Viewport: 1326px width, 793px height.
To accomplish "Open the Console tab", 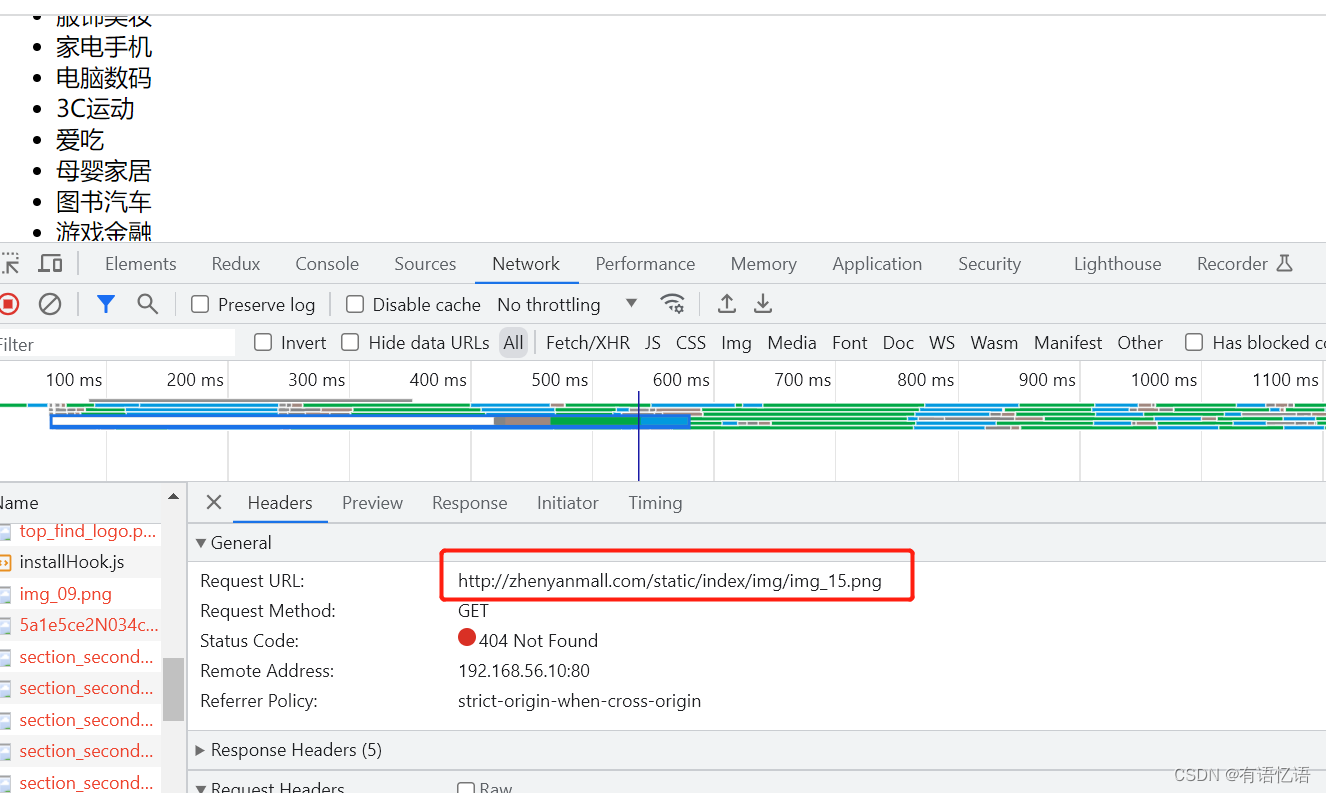I will pyautogui.click(x=327, y=264).
